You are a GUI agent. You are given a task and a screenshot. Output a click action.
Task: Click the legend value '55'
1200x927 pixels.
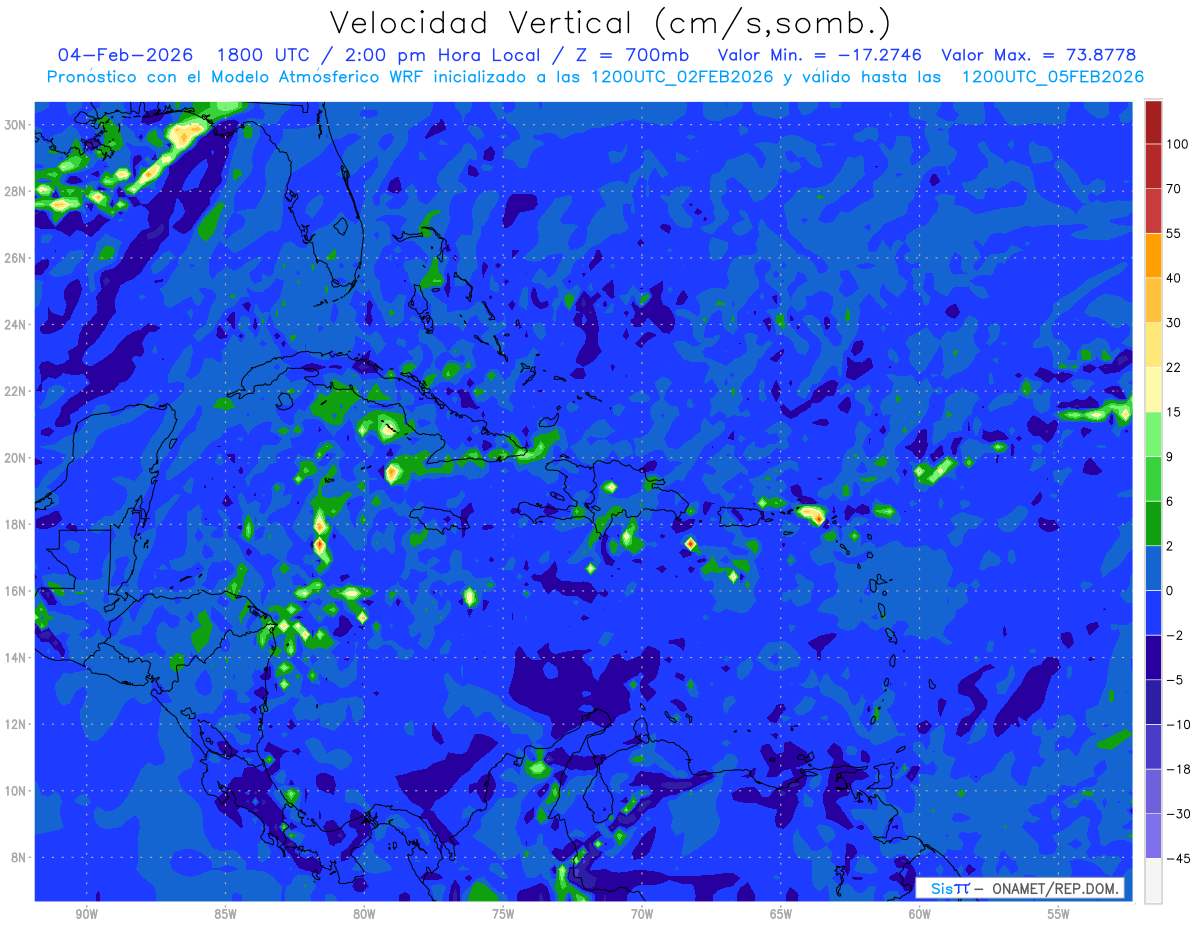[1174, 233]
